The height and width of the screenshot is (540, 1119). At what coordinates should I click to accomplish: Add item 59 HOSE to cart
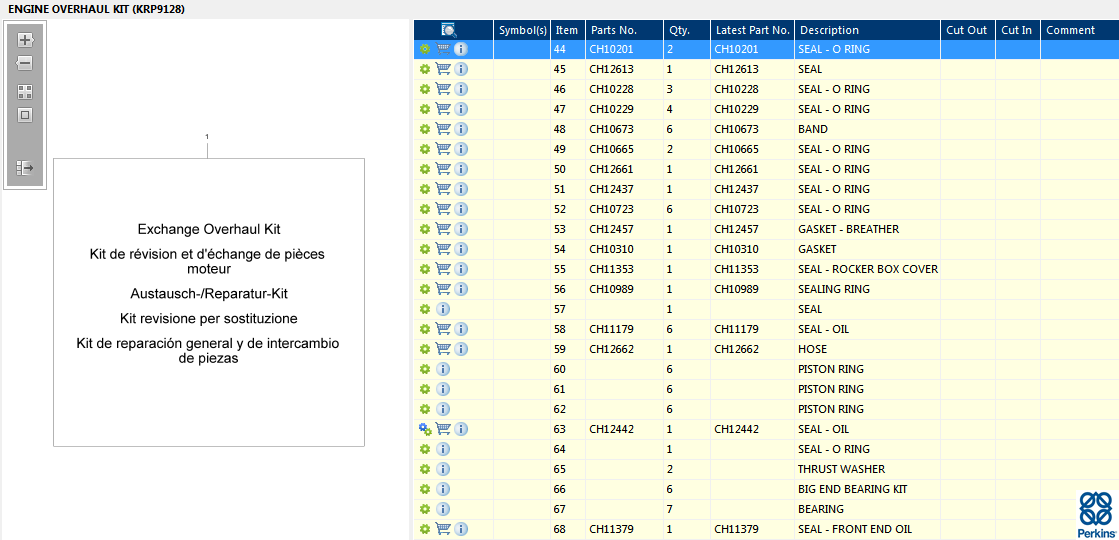point(443,349)
